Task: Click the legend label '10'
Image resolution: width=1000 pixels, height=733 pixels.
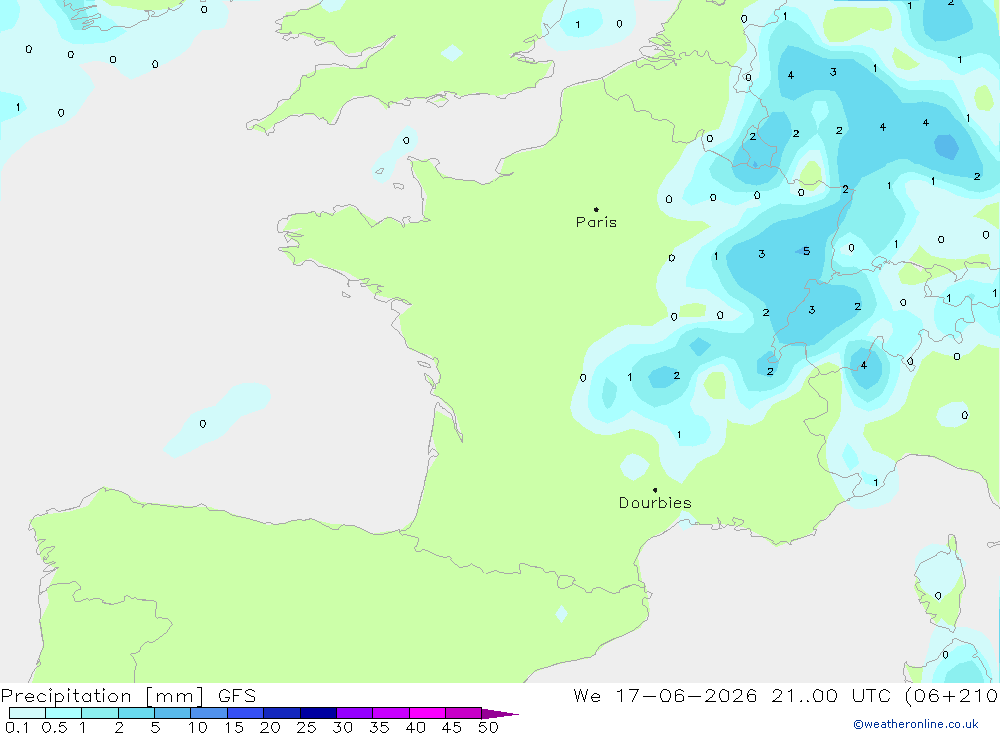Action: (x=198, y=727)
